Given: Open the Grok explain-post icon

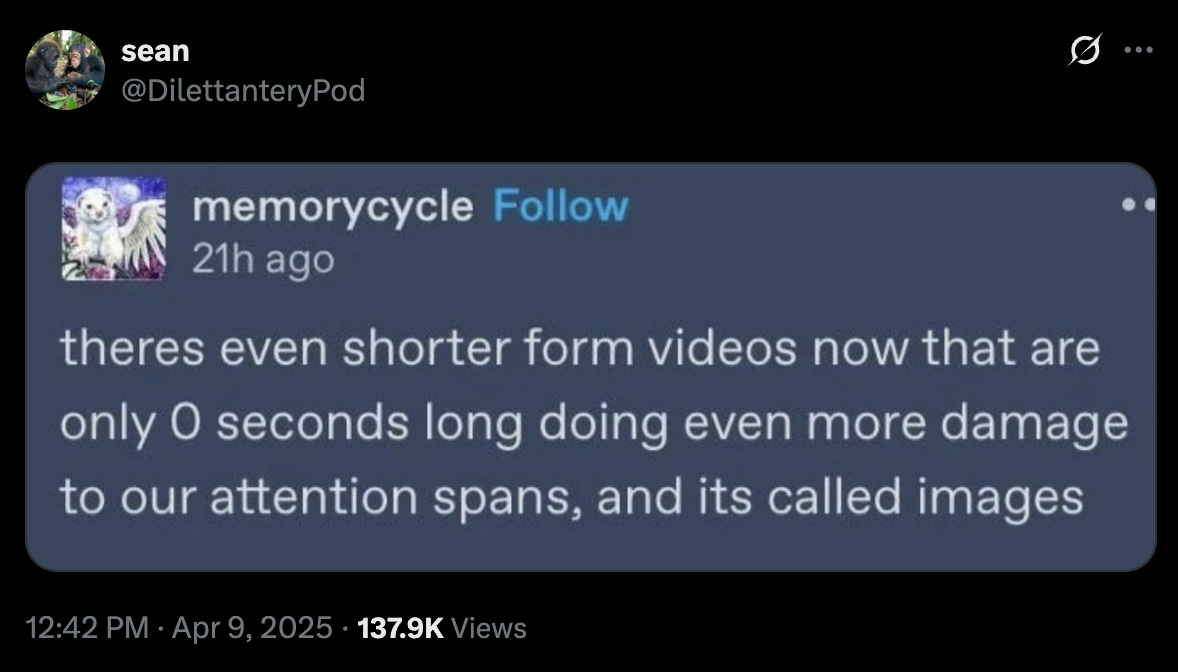Looking at the screenshot, I should coord(1085,50).
